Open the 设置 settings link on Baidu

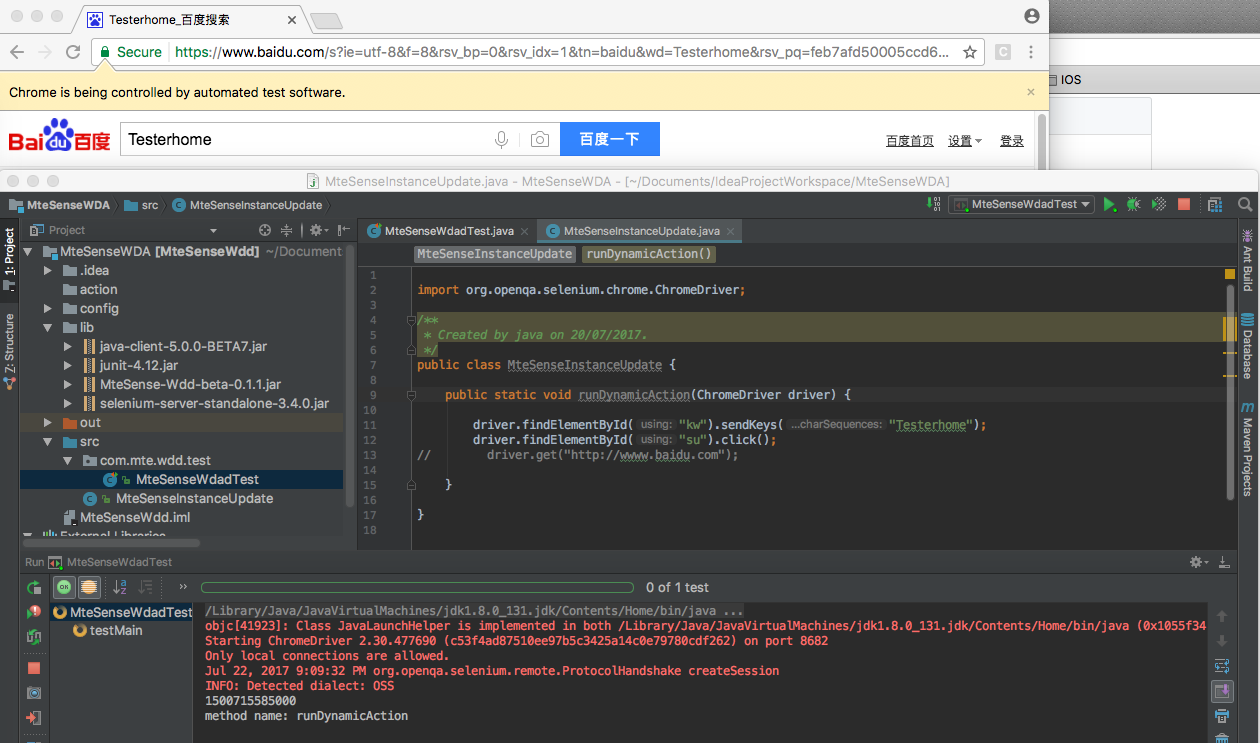[965, 141]
